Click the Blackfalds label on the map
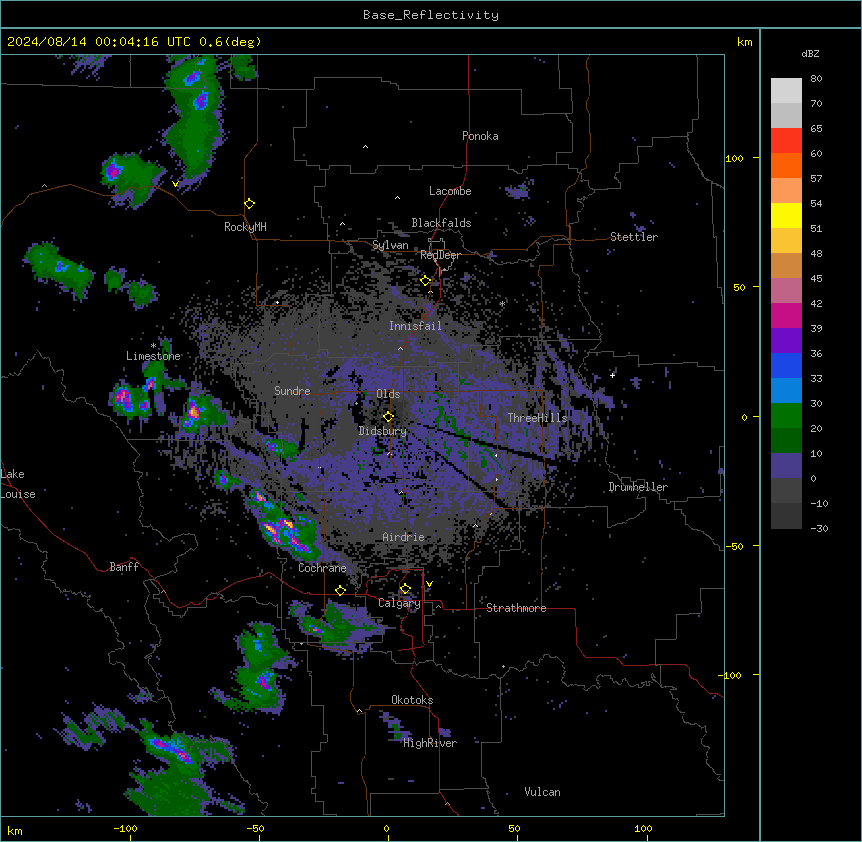Image resolution: width=862 pixels, height=842 pixels. pos(441,223)
